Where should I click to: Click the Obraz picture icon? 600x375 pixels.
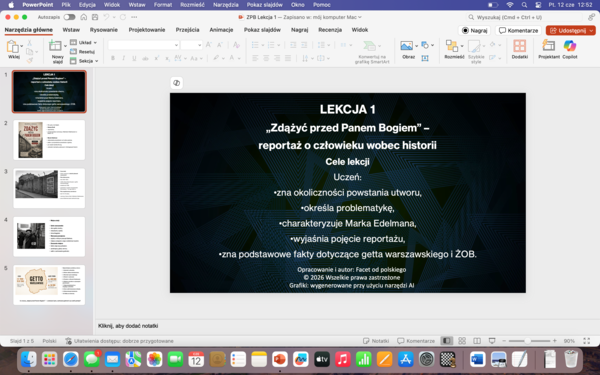406,46
